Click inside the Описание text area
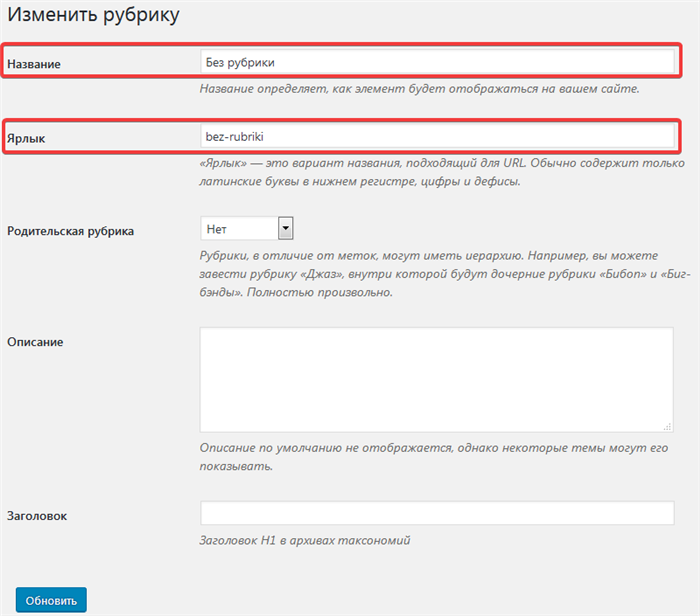Image resolution: width=700 pixels, height=616 pixels. click(x=437, y=380)
